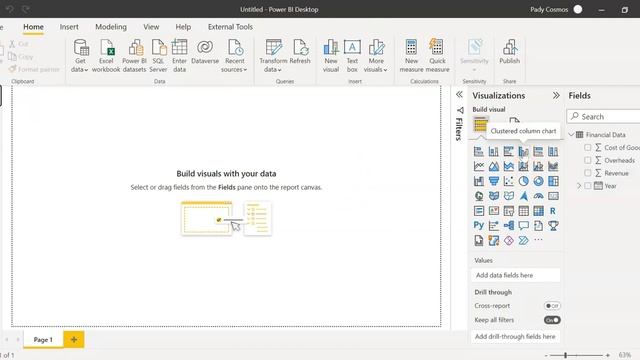Select the Table visual
The width and height of the screenshot is (640, 360).
pos(523,211)
